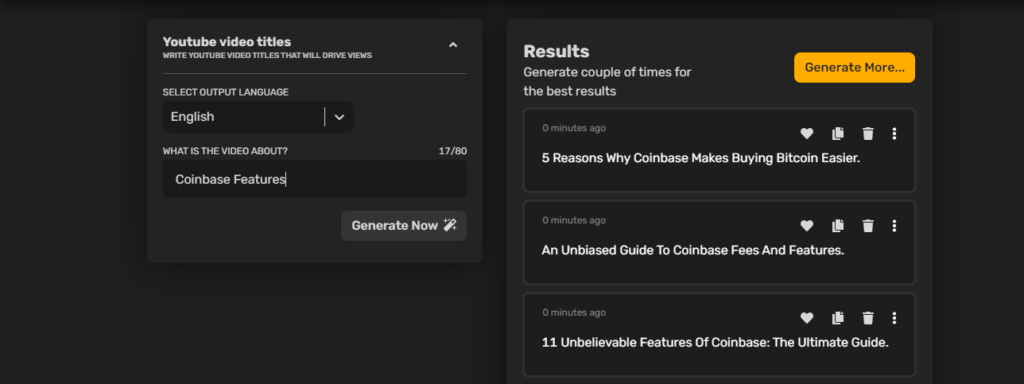The height and width of the screenshot is (384, 1024).
Task: Click the Generate More... button
Action: [854, 67]
